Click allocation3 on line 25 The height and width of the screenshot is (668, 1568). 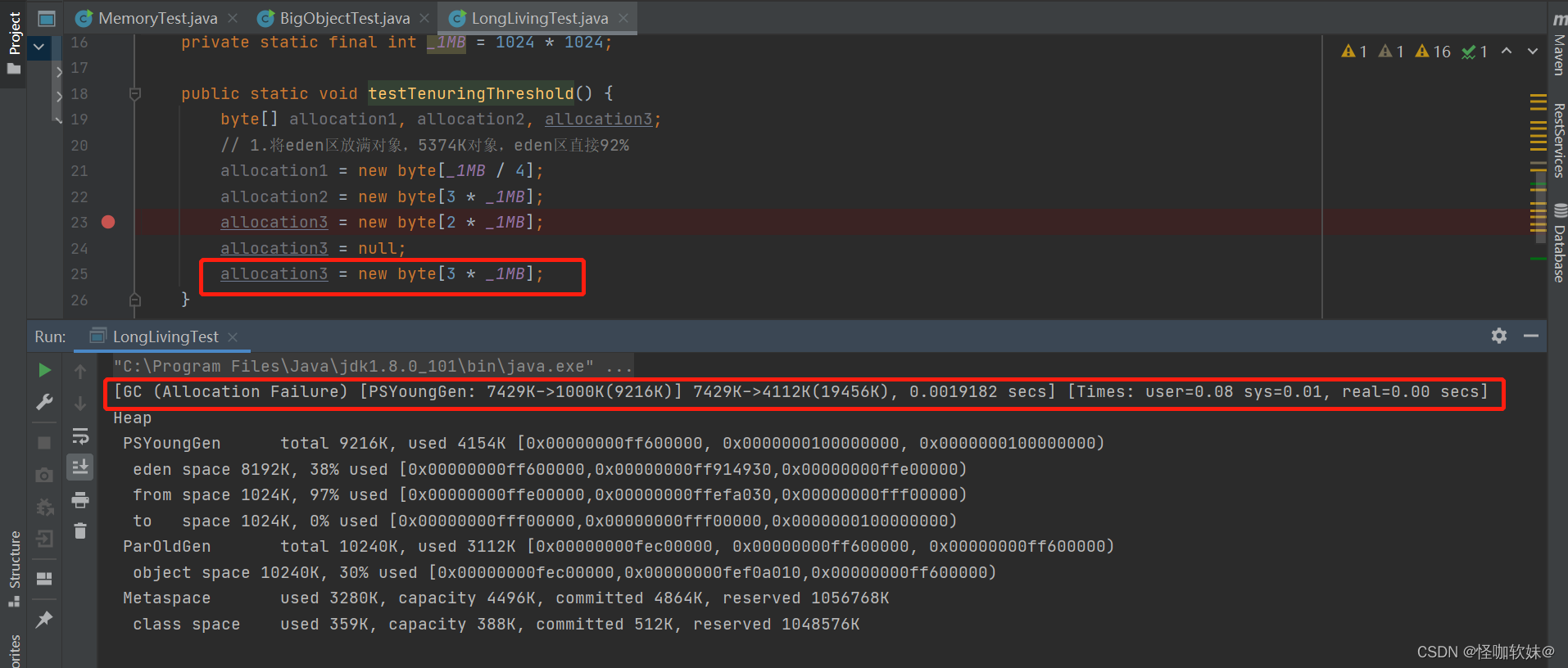click(x=274, y=273)
